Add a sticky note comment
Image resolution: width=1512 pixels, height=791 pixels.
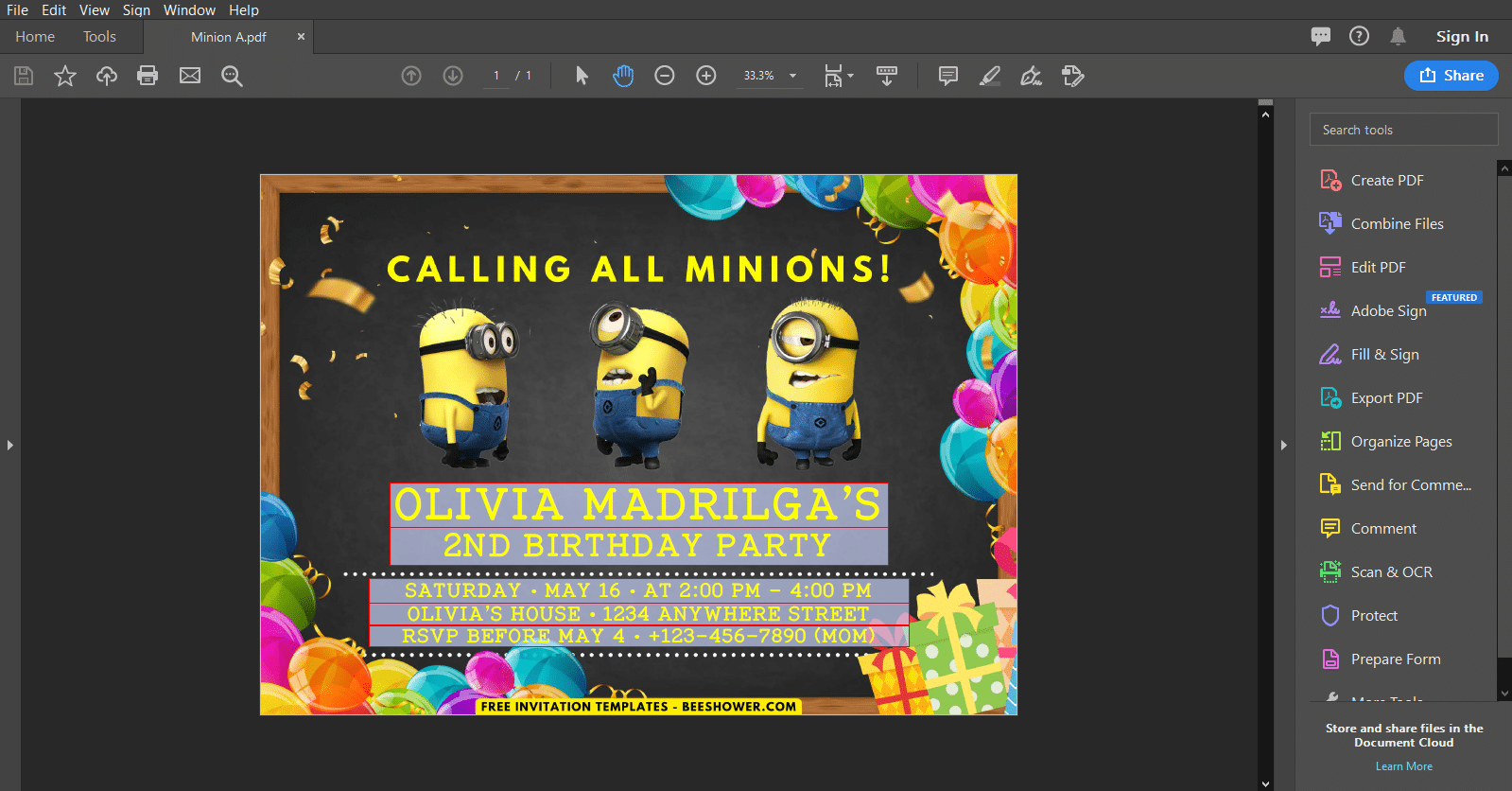948,76
